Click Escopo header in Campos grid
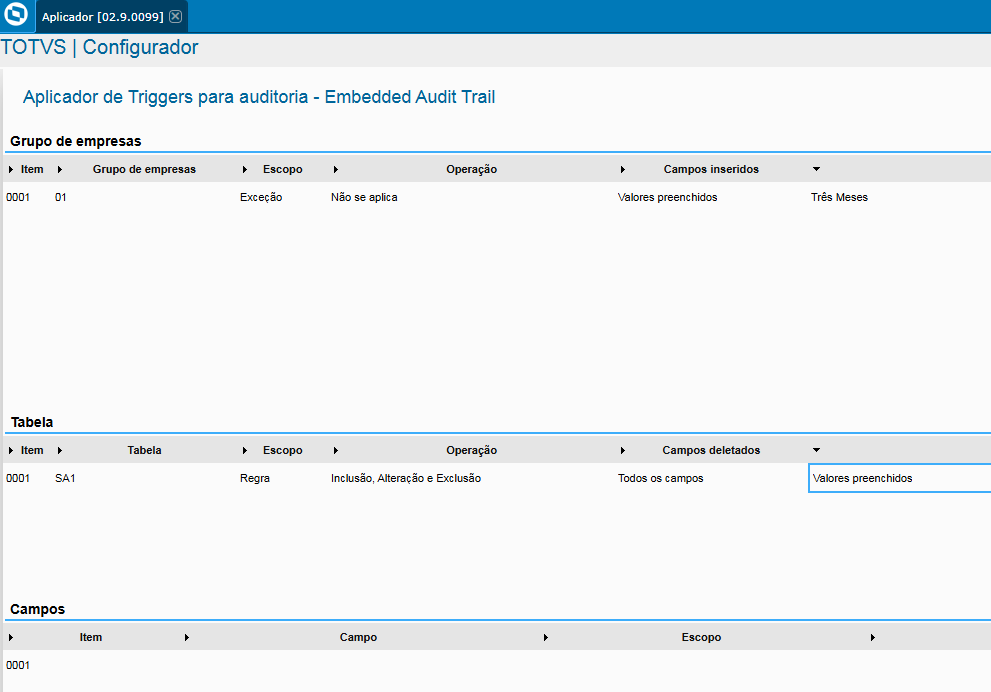Image resolution: width=991 pixels, height=692 pixels. 701,638
